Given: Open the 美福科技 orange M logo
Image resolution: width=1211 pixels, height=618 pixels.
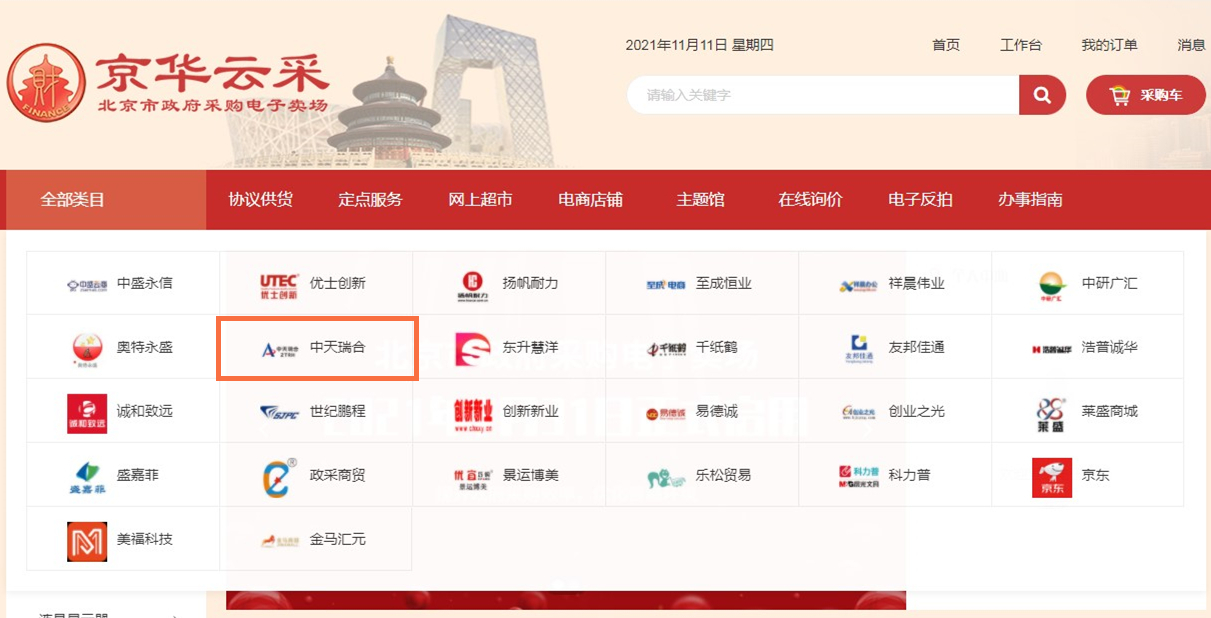Looking at the screenshot, I should (86, 540).
